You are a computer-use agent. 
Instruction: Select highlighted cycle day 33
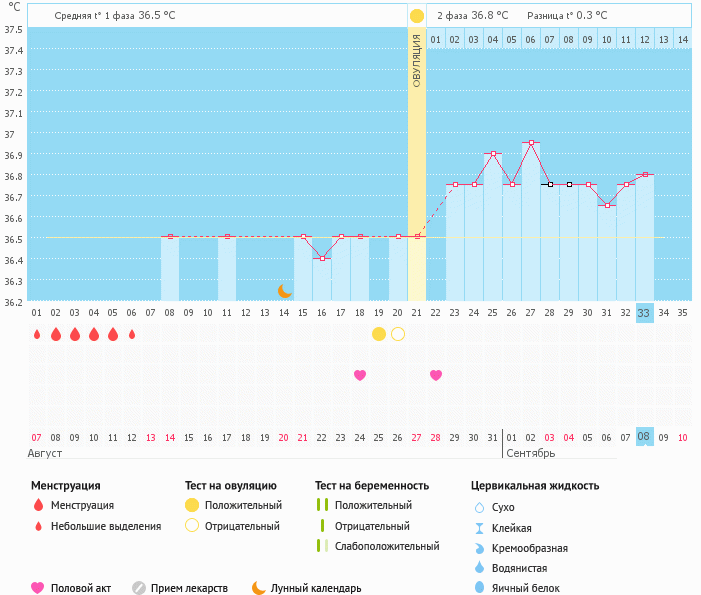point(644,313)
